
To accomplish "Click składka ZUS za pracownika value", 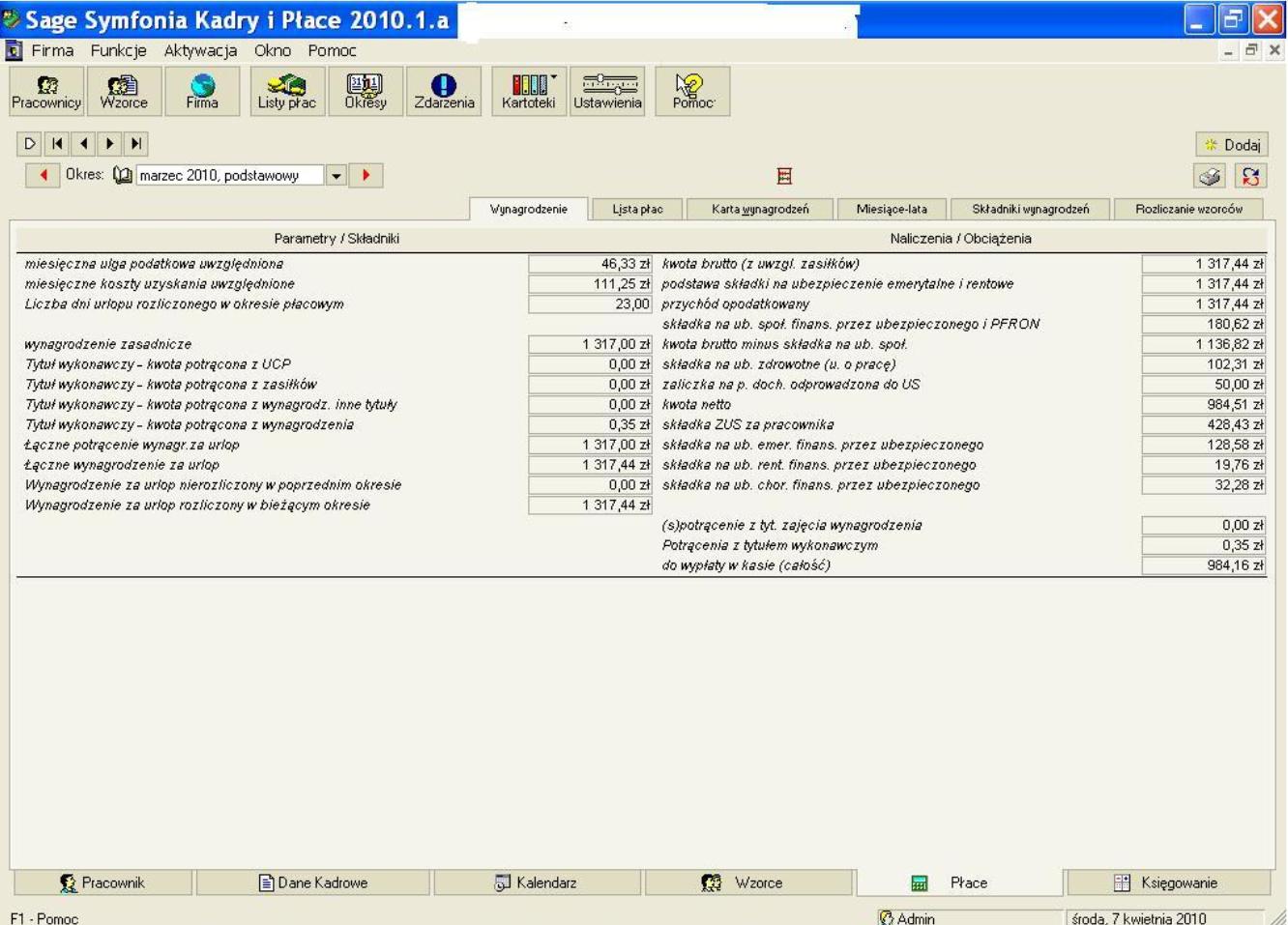I will pos(1203,425).
